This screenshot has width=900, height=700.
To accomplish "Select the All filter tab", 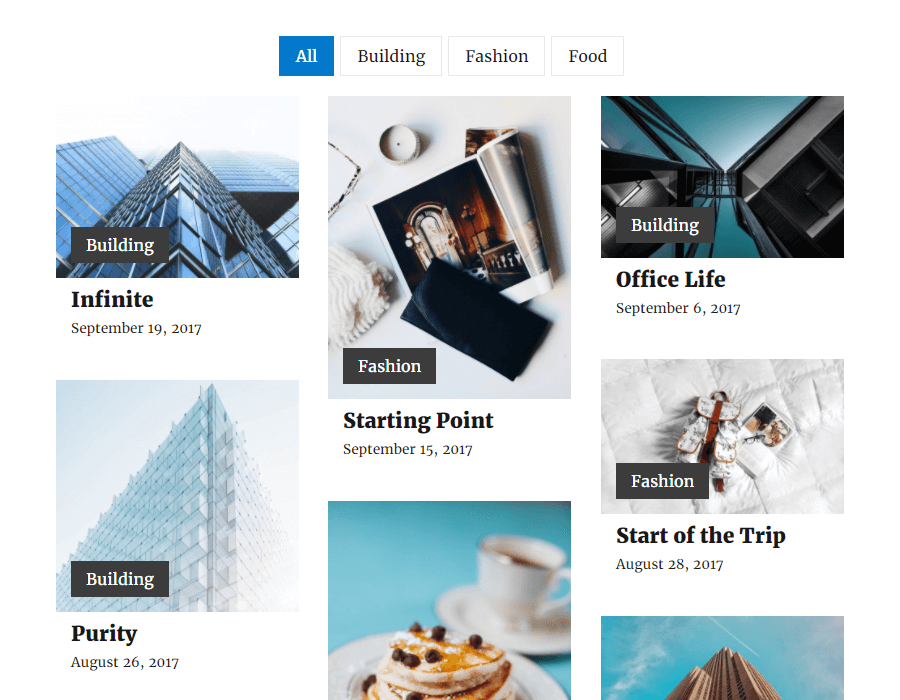I will coord(306,56).
